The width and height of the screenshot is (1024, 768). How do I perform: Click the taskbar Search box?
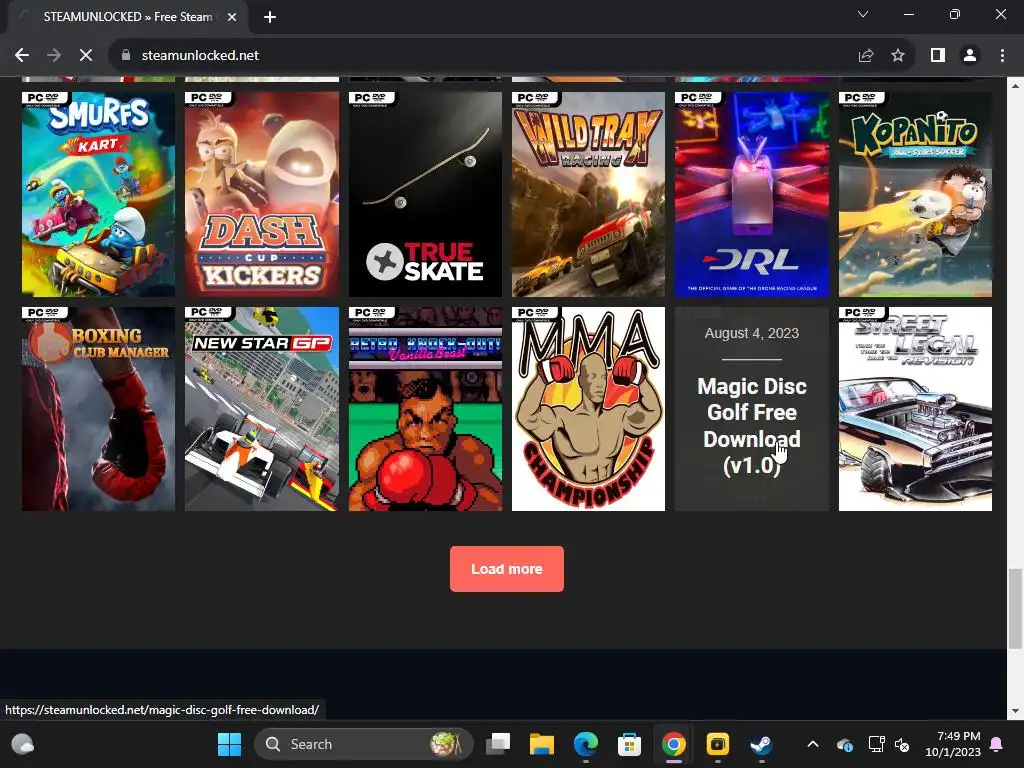[x=363, y=744]
